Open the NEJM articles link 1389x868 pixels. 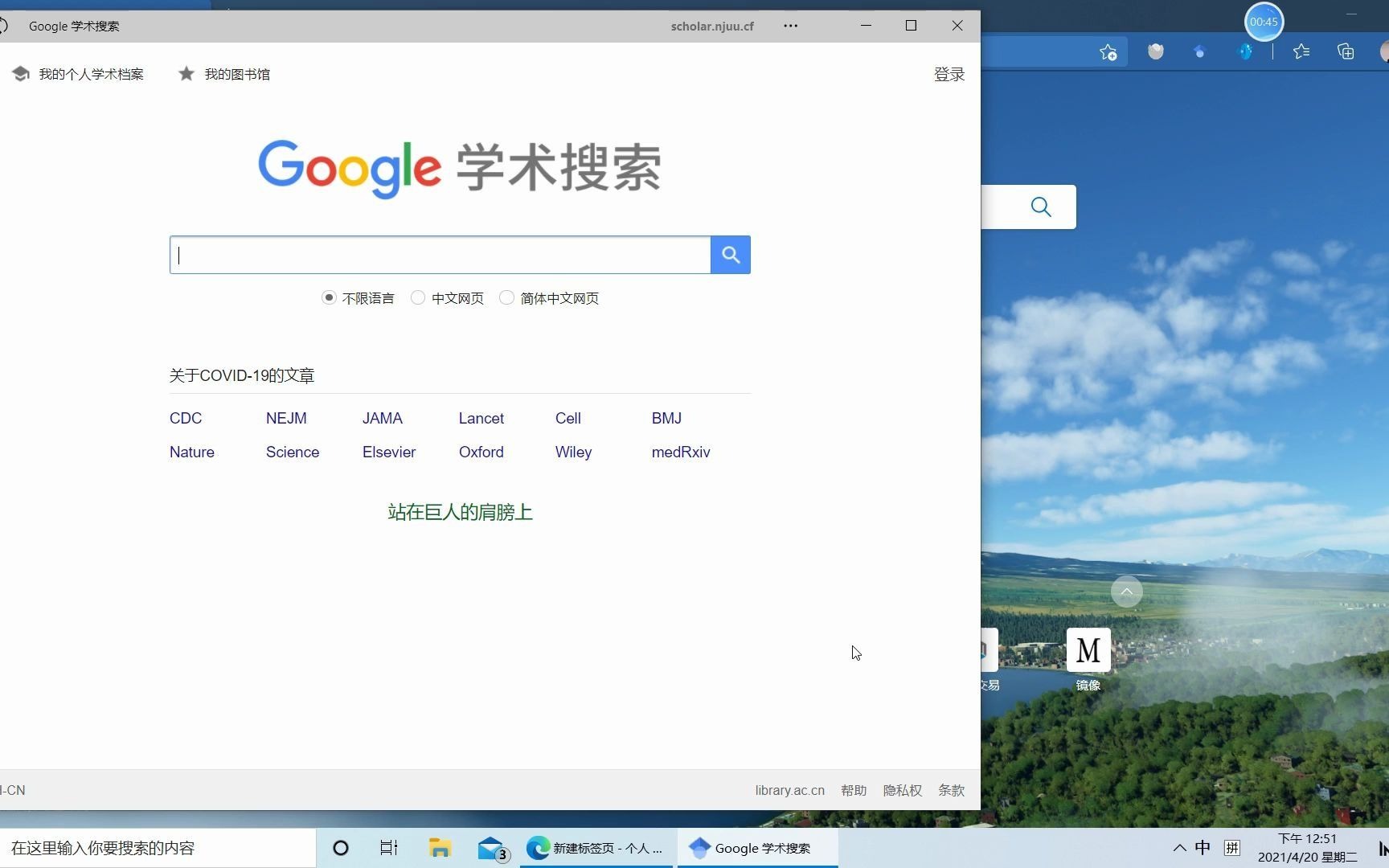pos(286,419)
